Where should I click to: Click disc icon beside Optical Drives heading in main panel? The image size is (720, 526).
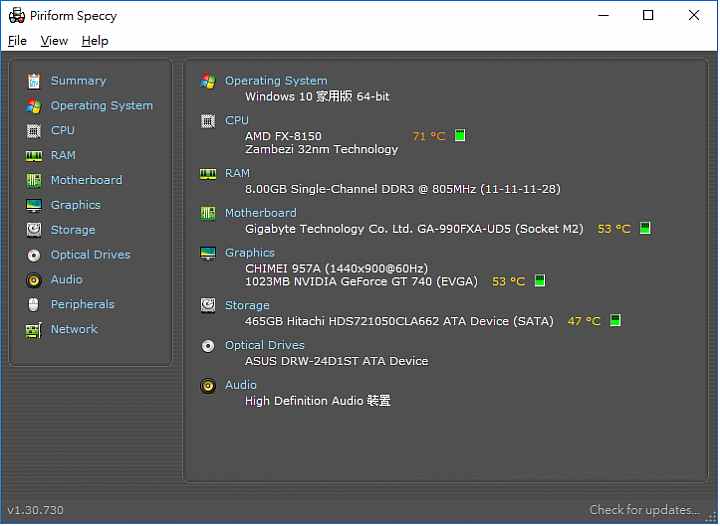click(208, 346)
